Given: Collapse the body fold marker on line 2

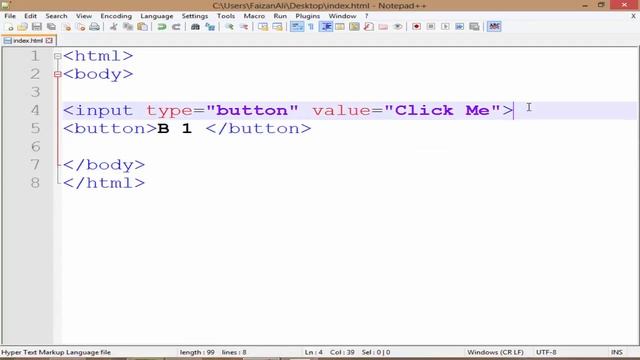Looking at the screenshot, I should coord(58,74).
